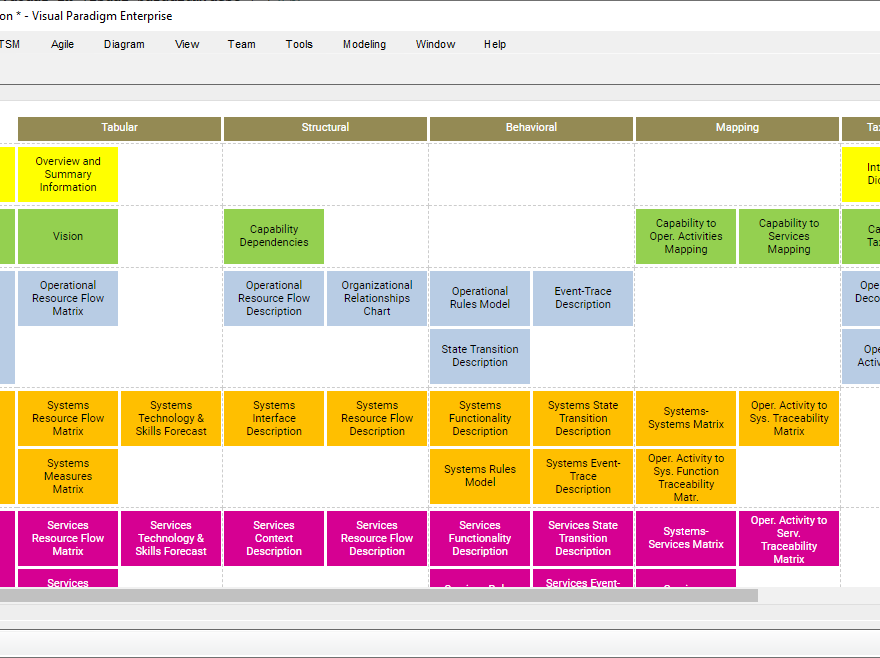Click State Transition Description in blue row
This screenshot has width=880, height=658.
coord(480,356)
